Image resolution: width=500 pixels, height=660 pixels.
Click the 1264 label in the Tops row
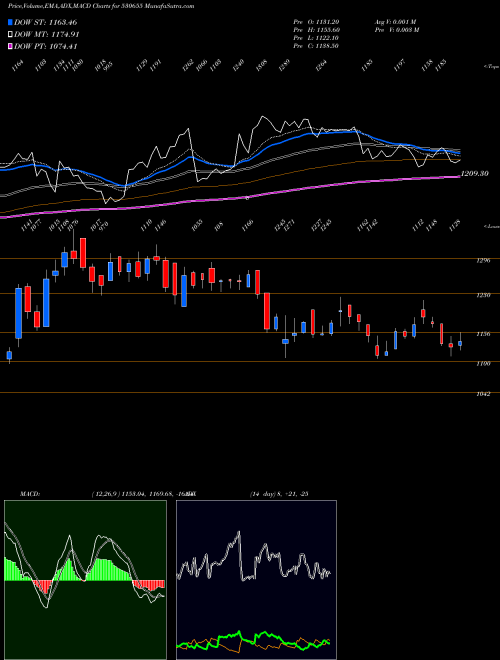click(x=321, y=65)
